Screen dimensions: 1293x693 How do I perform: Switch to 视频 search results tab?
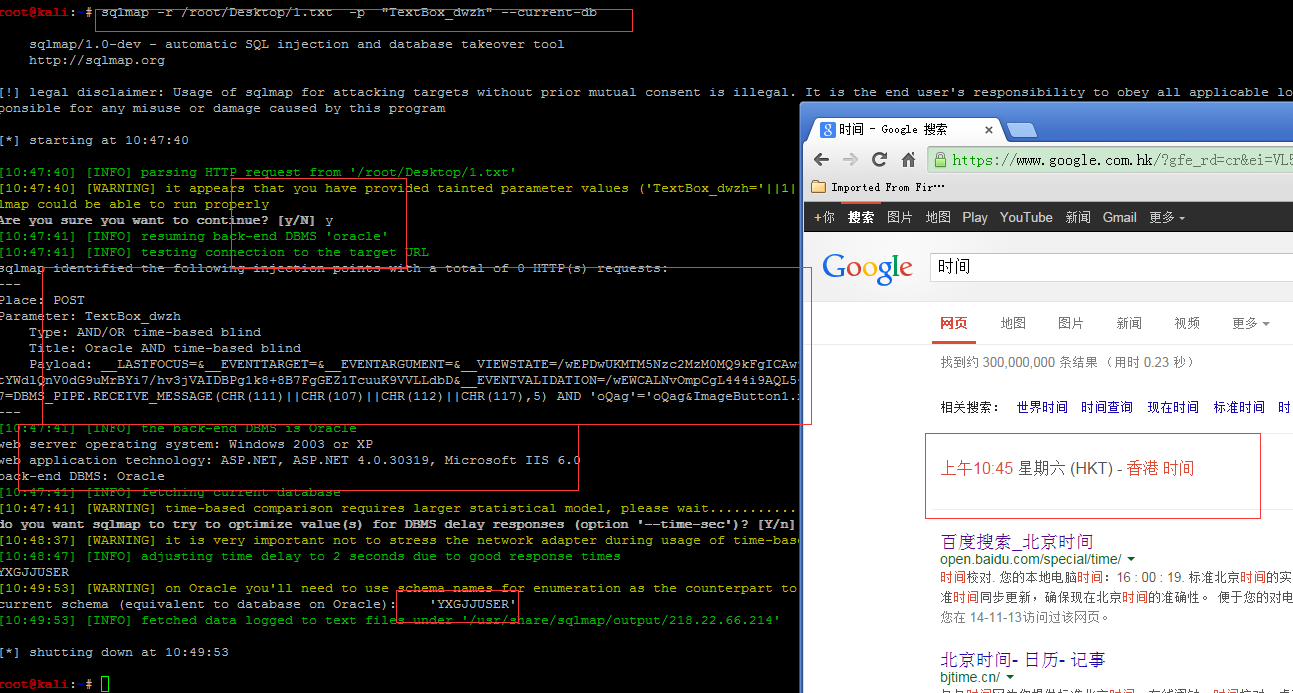[1187, 323]
